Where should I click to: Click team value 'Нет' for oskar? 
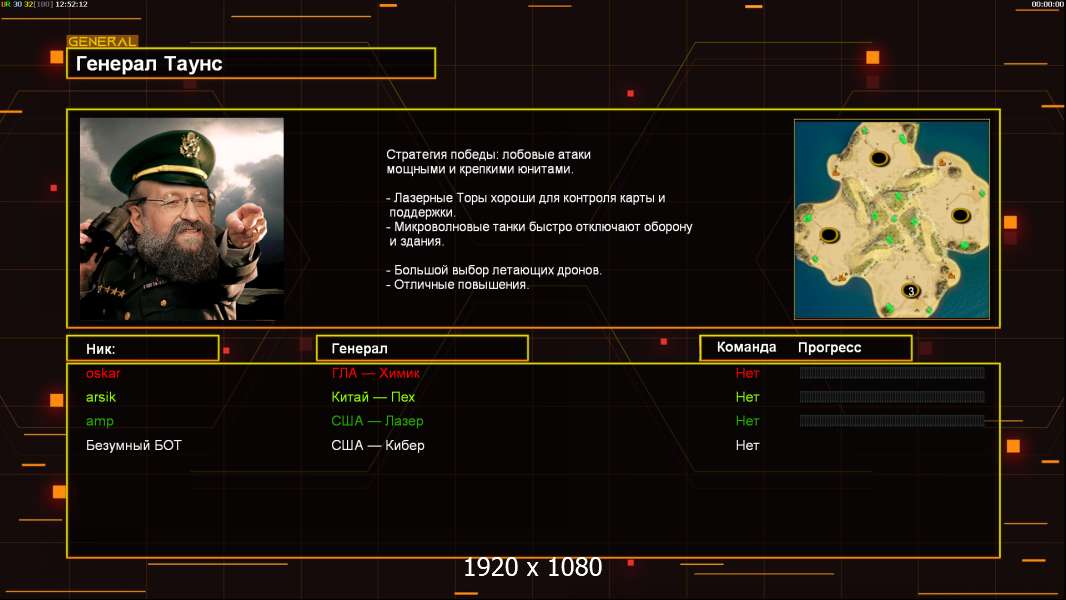[x=747, y=373]
